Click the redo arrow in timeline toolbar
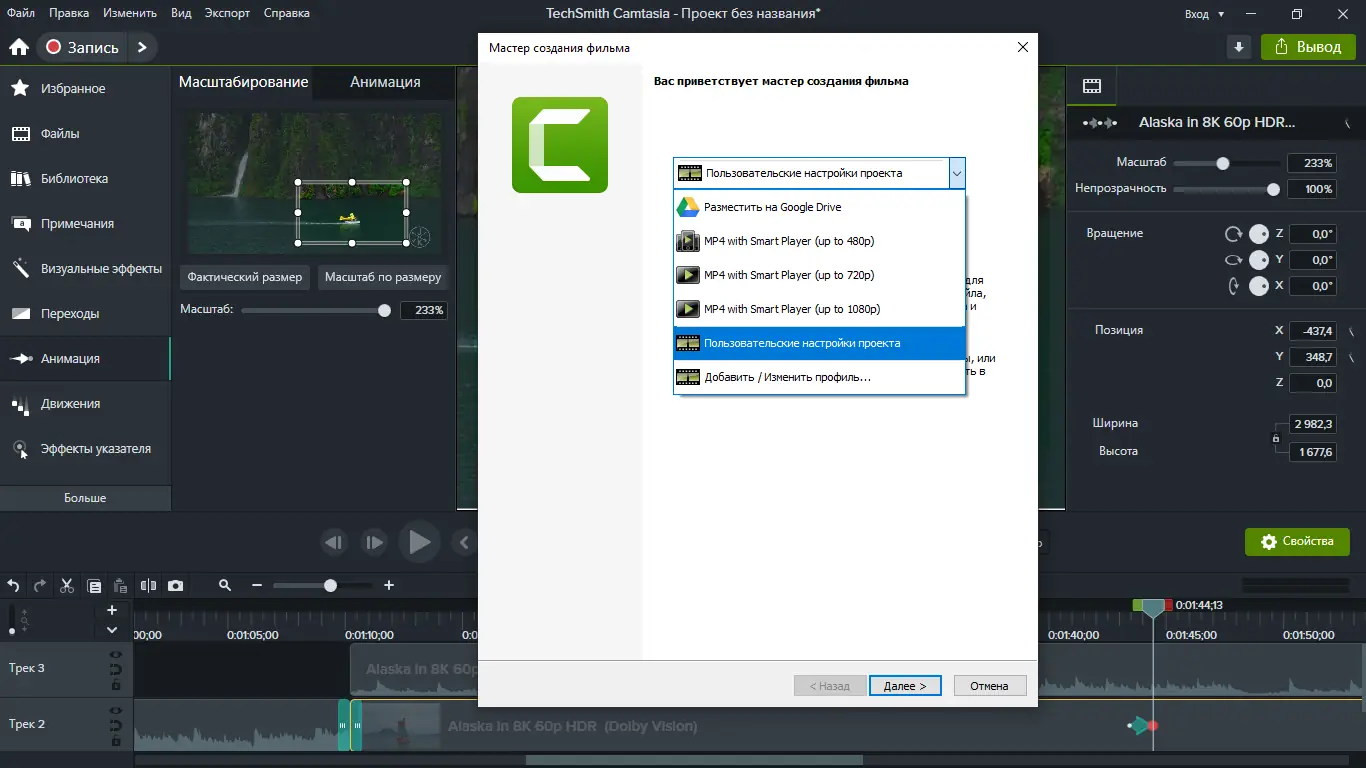This screenshot has width=1366, height=768. [40, 586]
